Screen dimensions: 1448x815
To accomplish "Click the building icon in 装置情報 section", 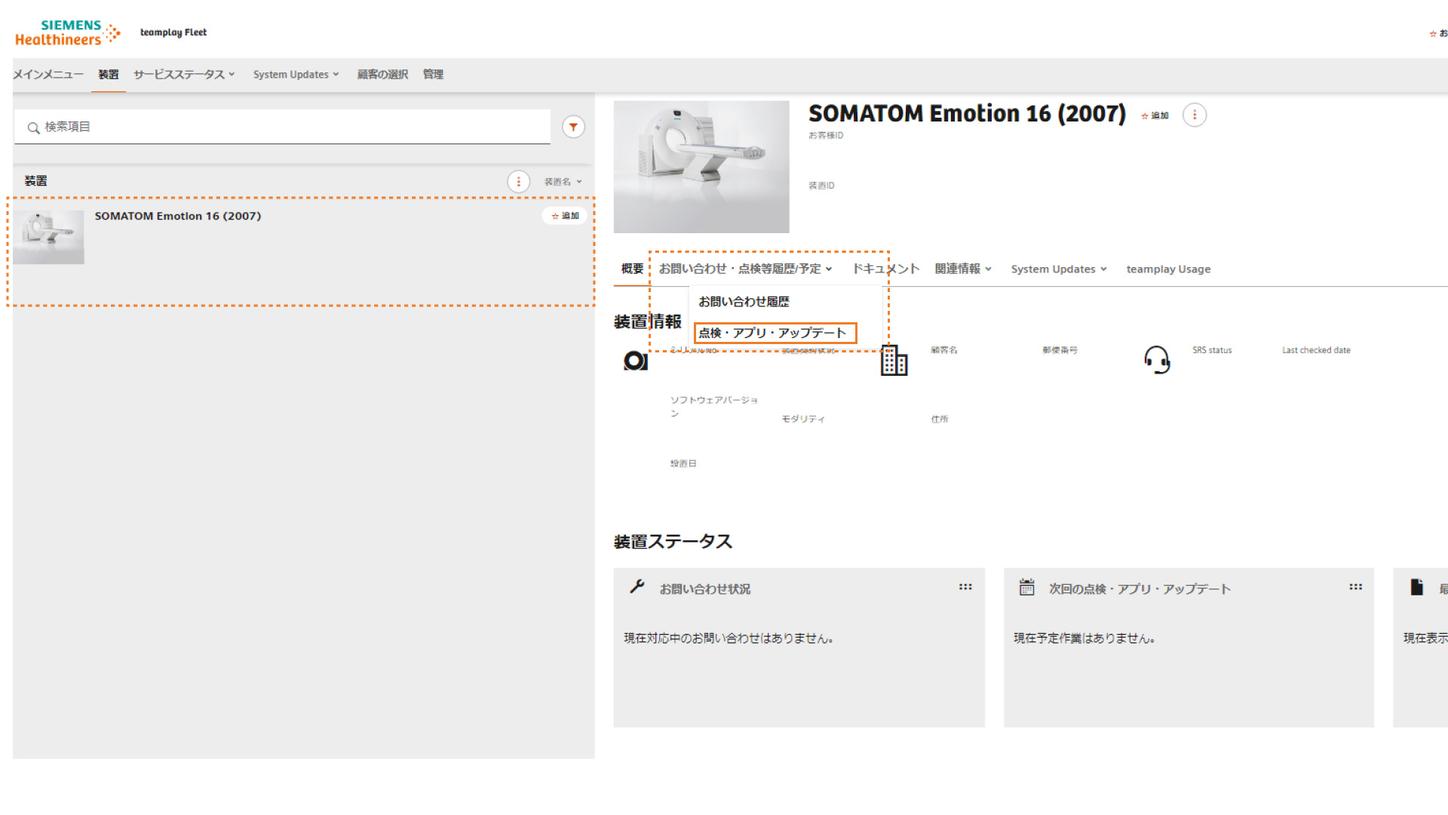I will pyautogui.click(x=893, y=361).
